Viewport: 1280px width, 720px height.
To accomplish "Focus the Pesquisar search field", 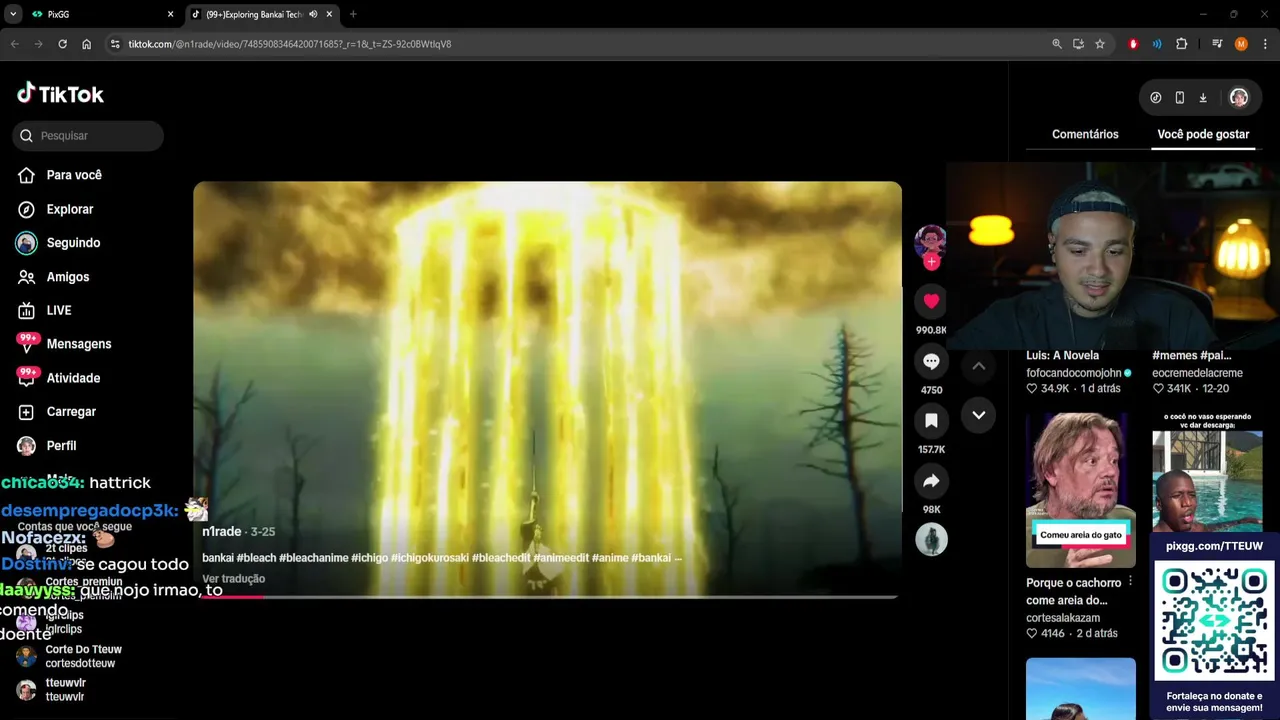I will [x=88, y=135].
